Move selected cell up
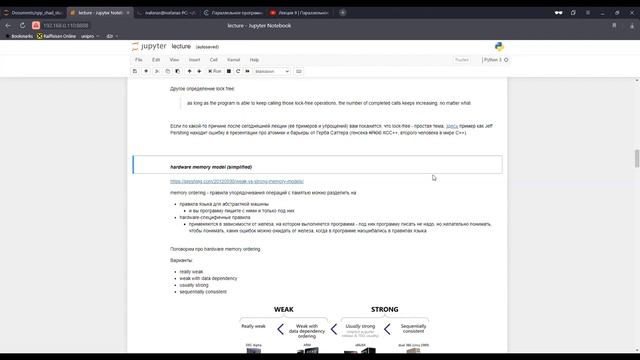 point(189,71)
